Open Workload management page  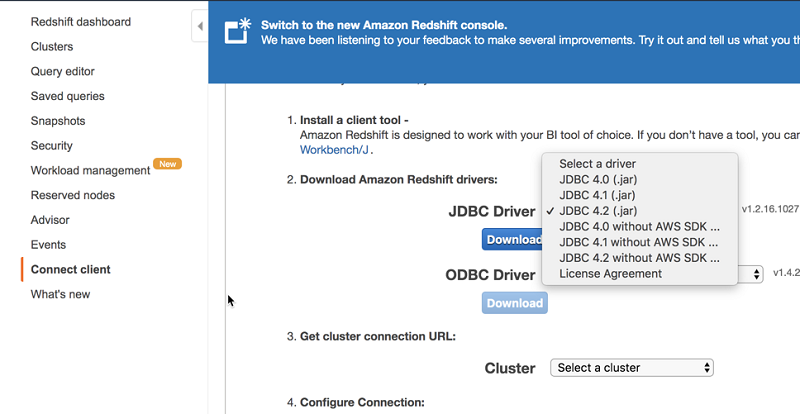90,171
